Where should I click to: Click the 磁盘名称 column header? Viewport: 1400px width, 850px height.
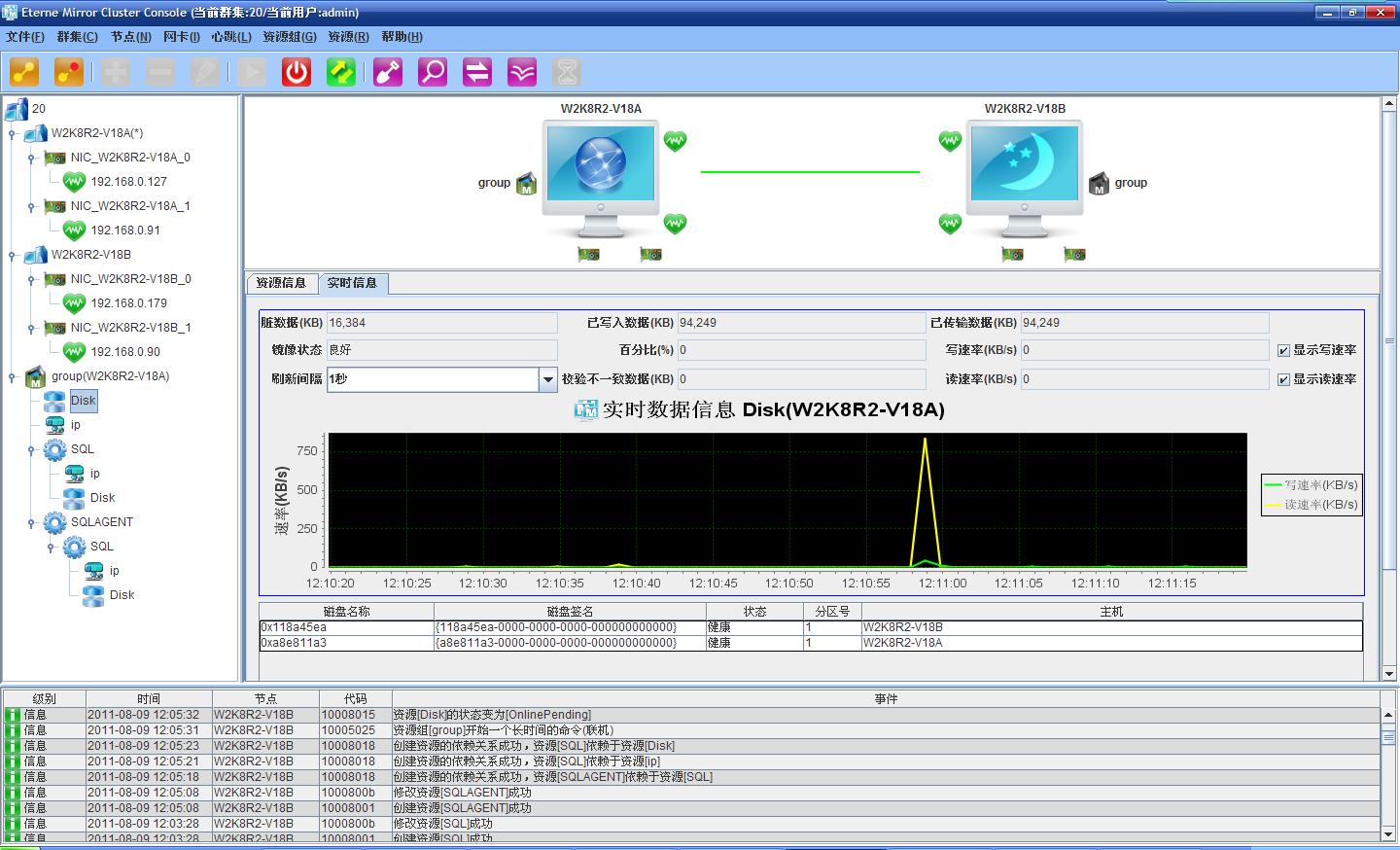346,612
